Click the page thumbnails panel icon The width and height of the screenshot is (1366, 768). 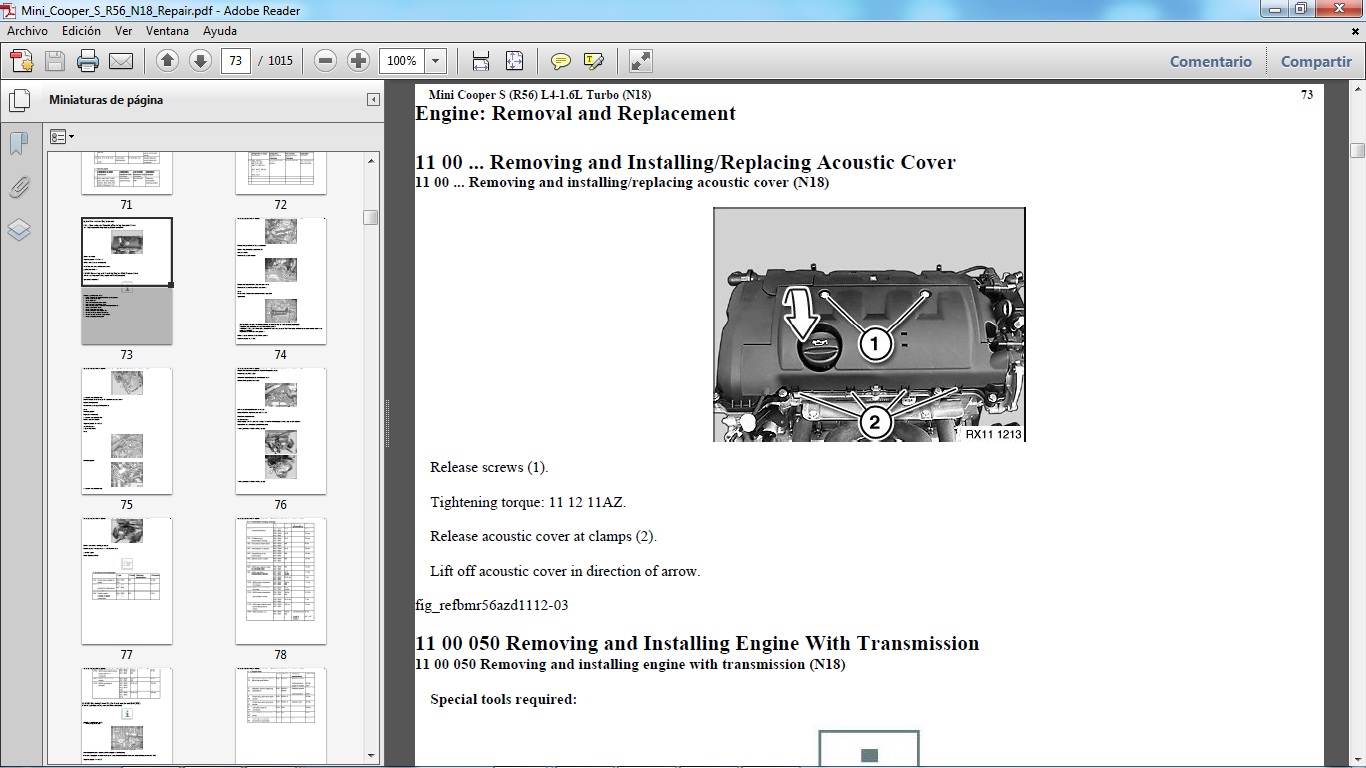coord(19,101)
